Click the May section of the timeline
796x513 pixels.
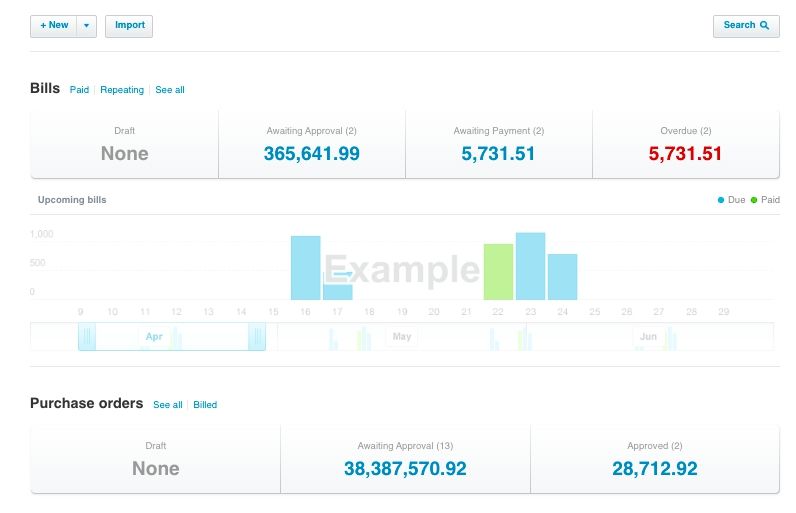[401, 337]
